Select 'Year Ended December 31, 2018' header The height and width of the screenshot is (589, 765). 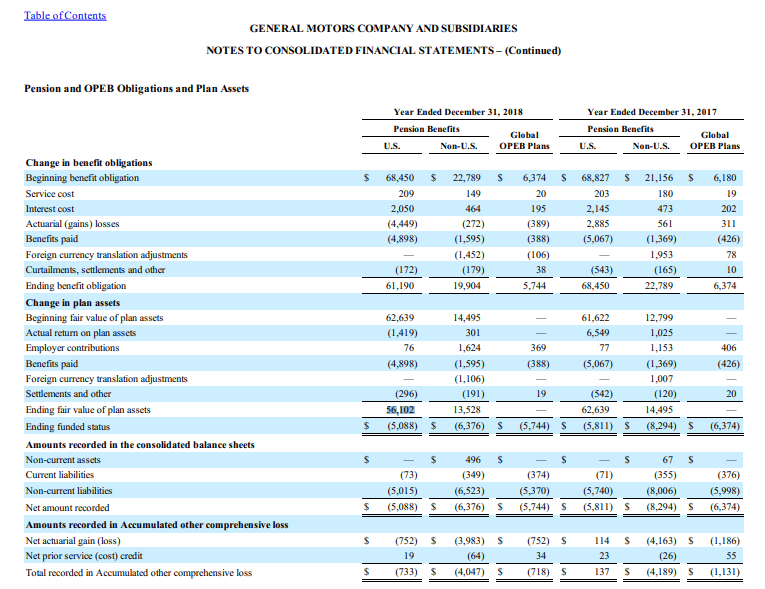point(458,112)
